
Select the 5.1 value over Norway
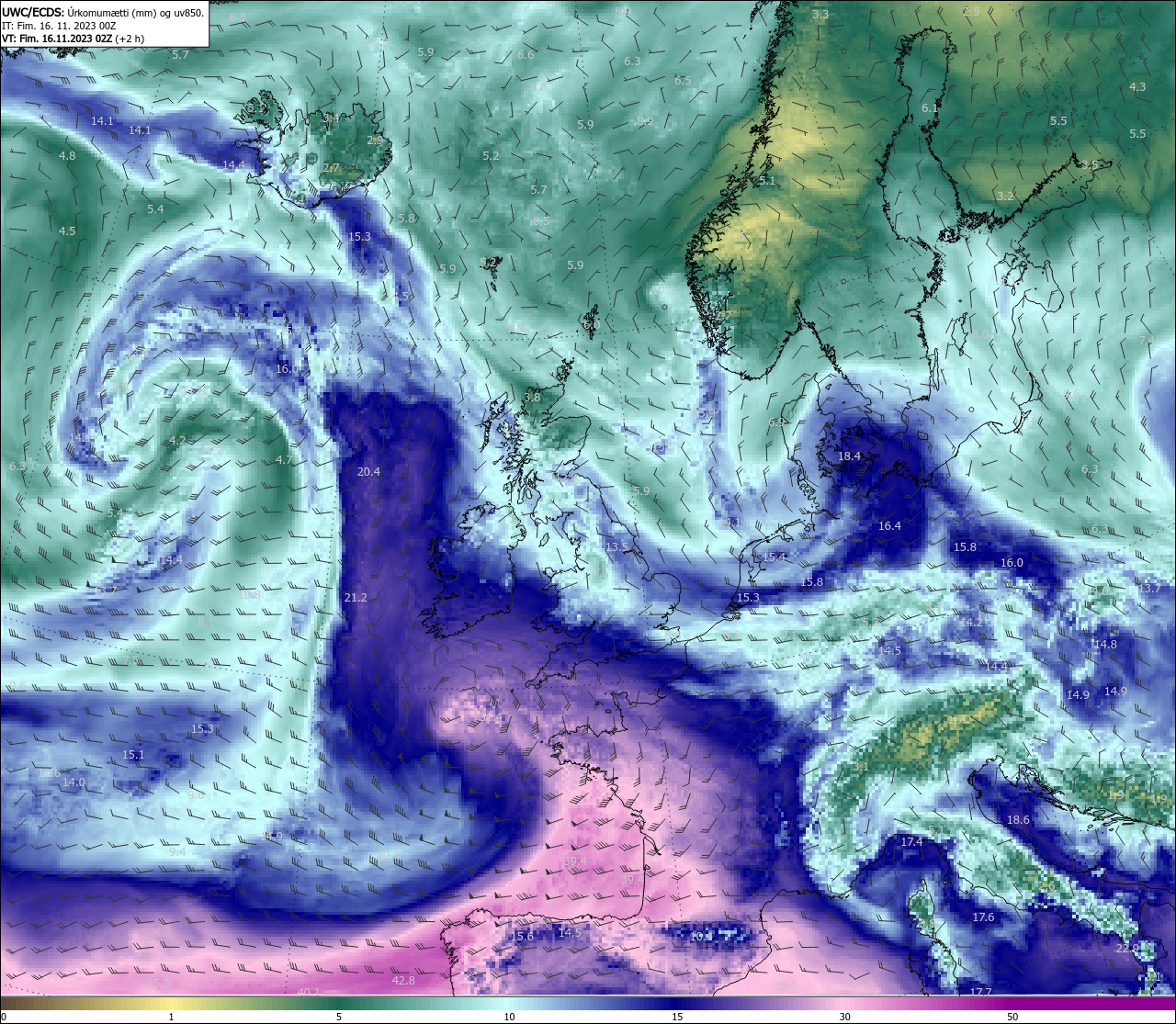pos(767,181)
